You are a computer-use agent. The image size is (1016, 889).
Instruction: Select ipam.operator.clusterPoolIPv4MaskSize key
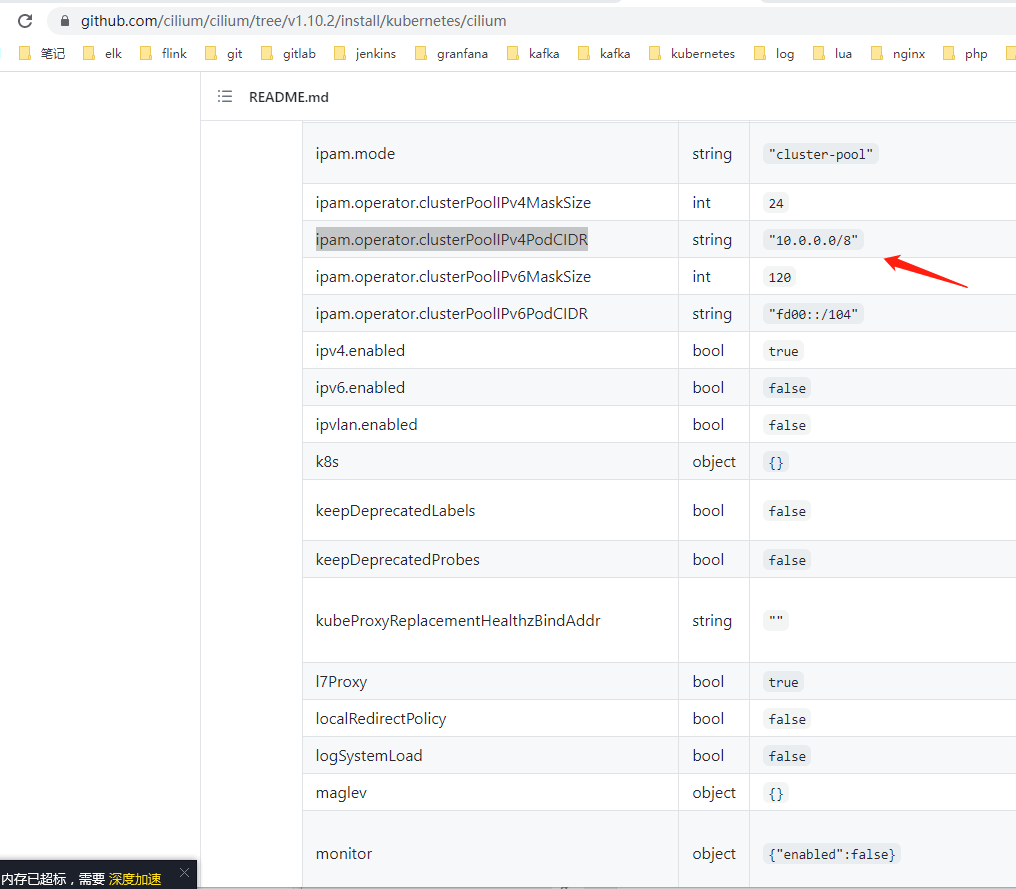tap(453, 203)
